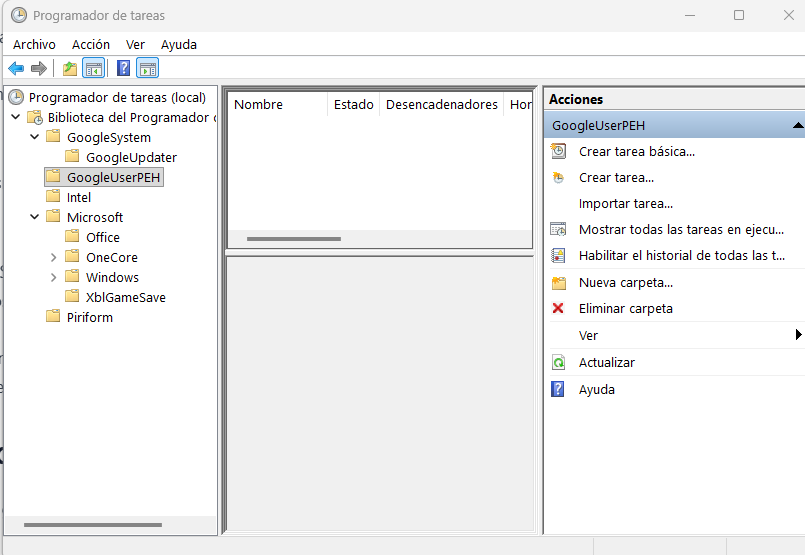Open the Ver menu in menu bar
The height and width of the screenshot is (555, 805).
[x=136, y=45]
